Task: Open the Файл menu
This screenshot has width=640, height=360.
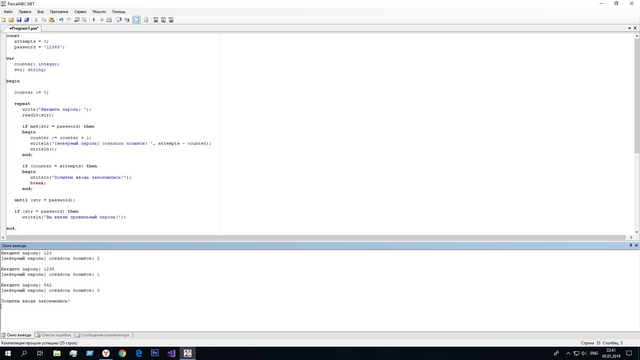Action: click(x=8, y=12)
